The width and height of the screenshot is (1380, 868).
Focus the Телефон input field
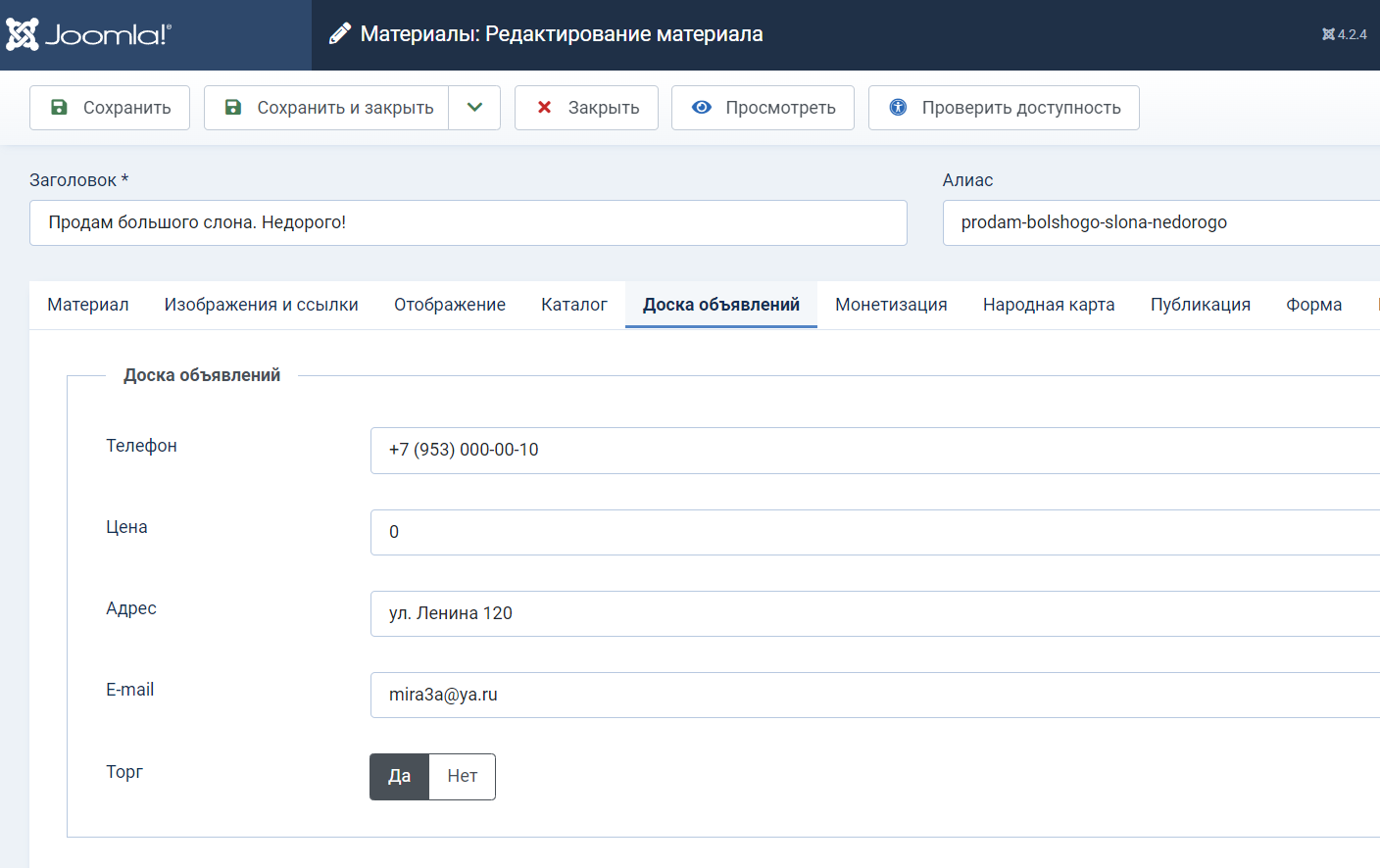(x=872, y=451)
